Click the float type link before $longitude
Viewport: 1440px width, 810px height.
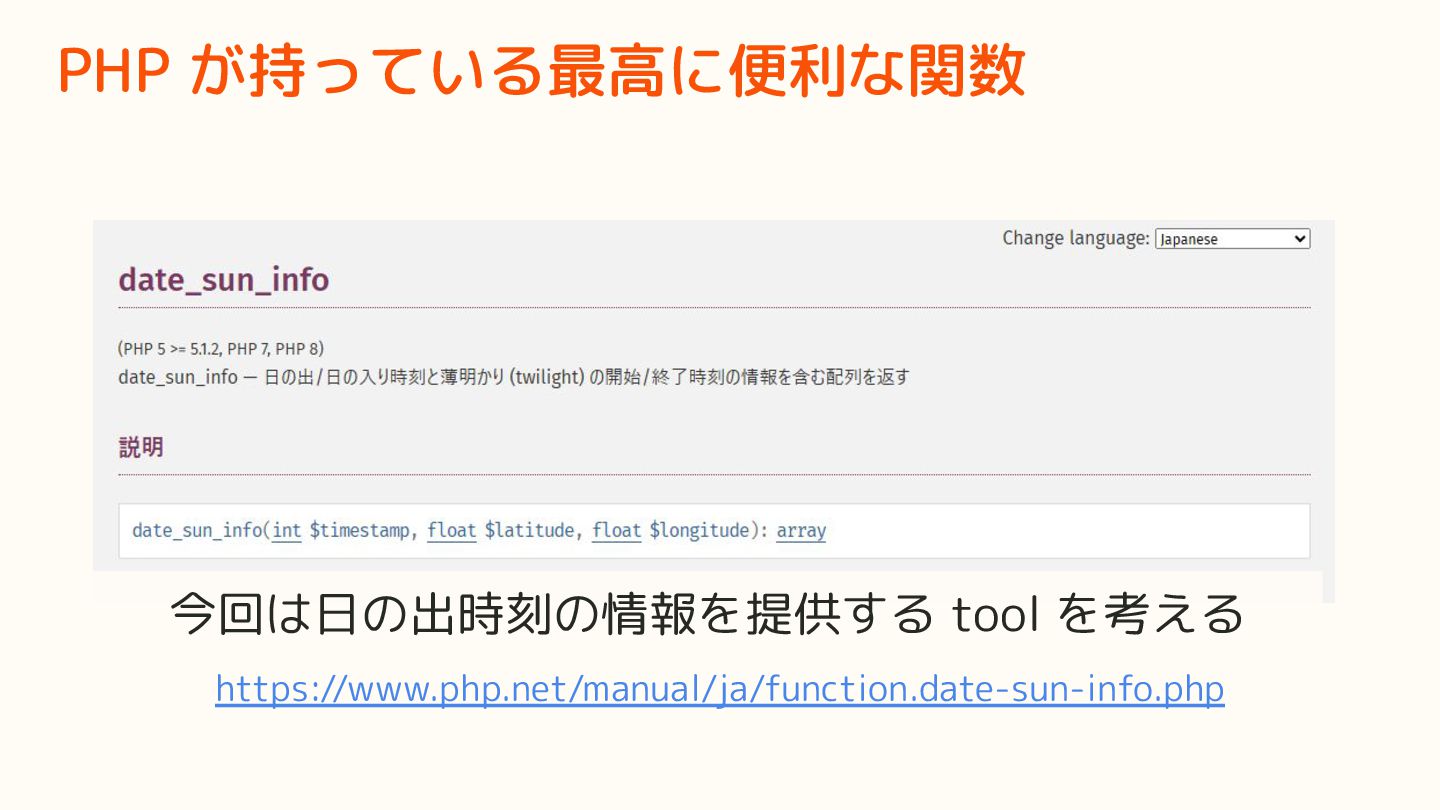coord(617,531)
